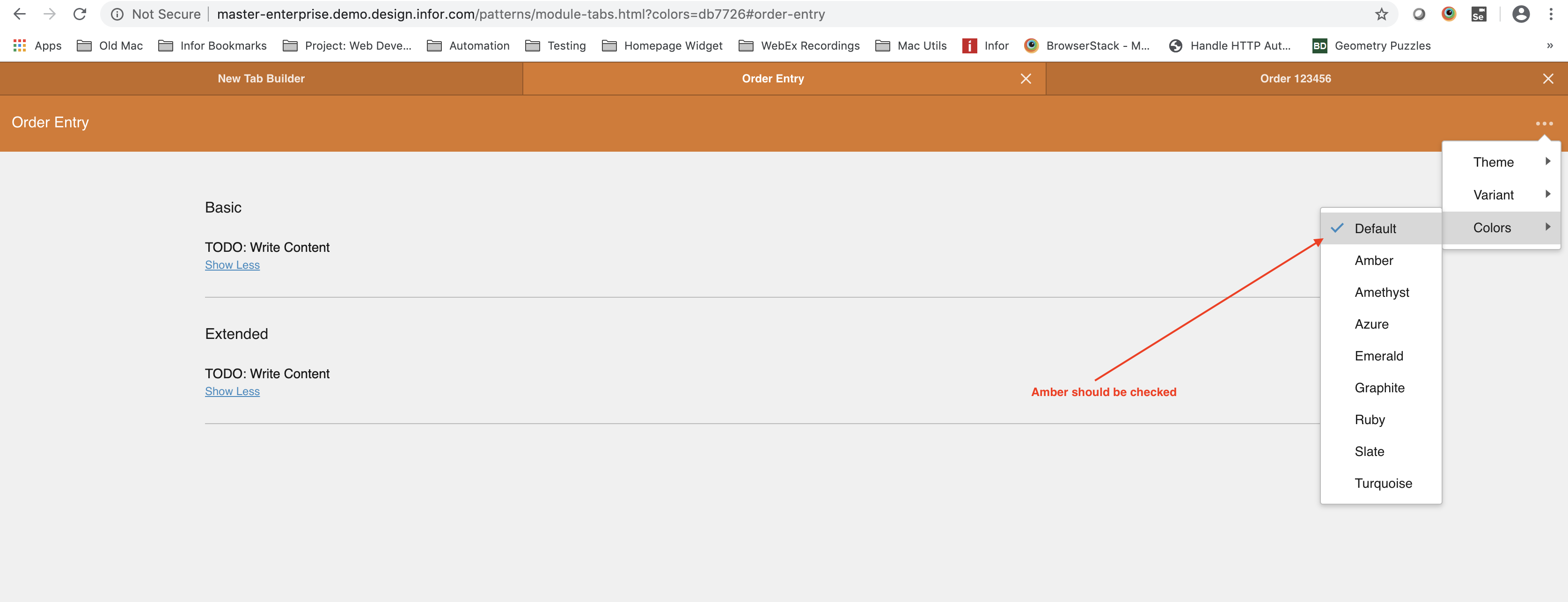Reload the page
The image size is (1568, 602).
click(x=80, y=14)
